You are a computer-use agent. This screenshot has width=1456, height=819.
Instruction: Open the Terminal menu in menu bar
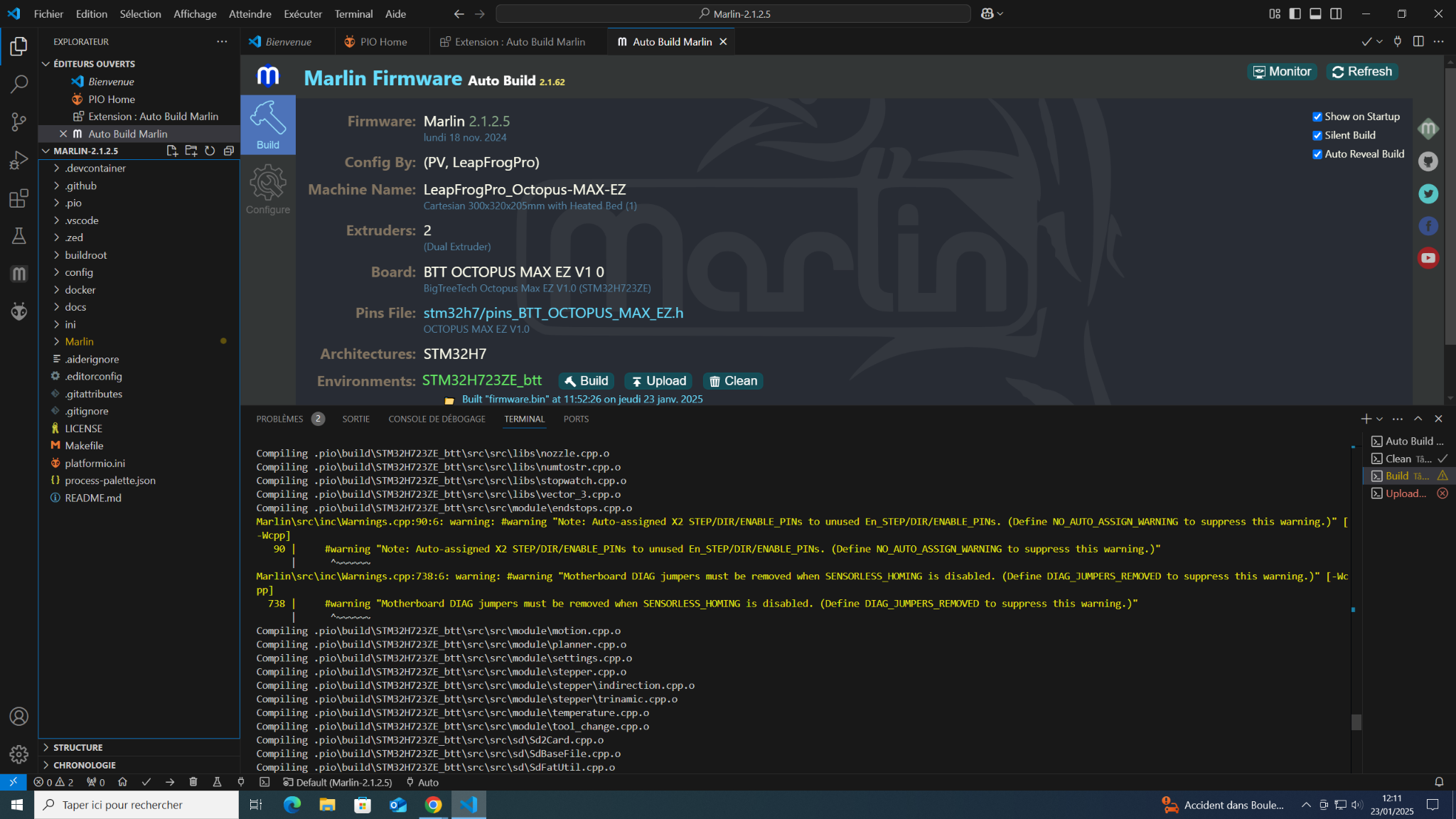[353, 14]
